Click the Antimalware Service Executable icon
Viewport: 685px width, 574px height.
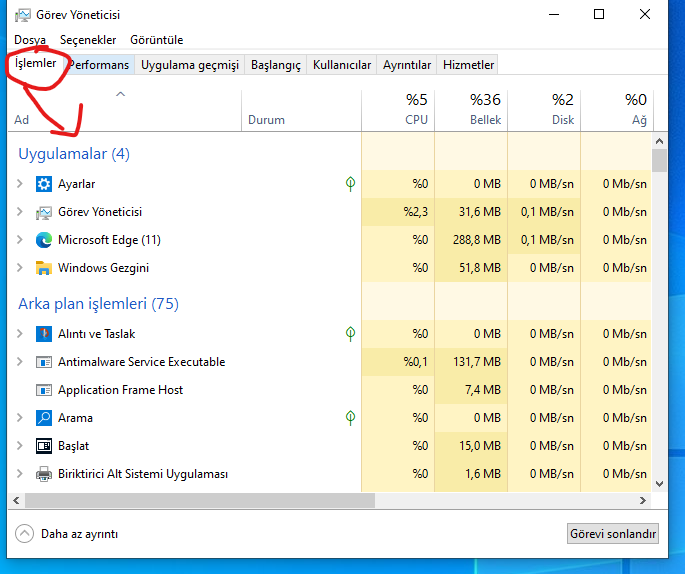pyautogui.click(x=44, y=362)
